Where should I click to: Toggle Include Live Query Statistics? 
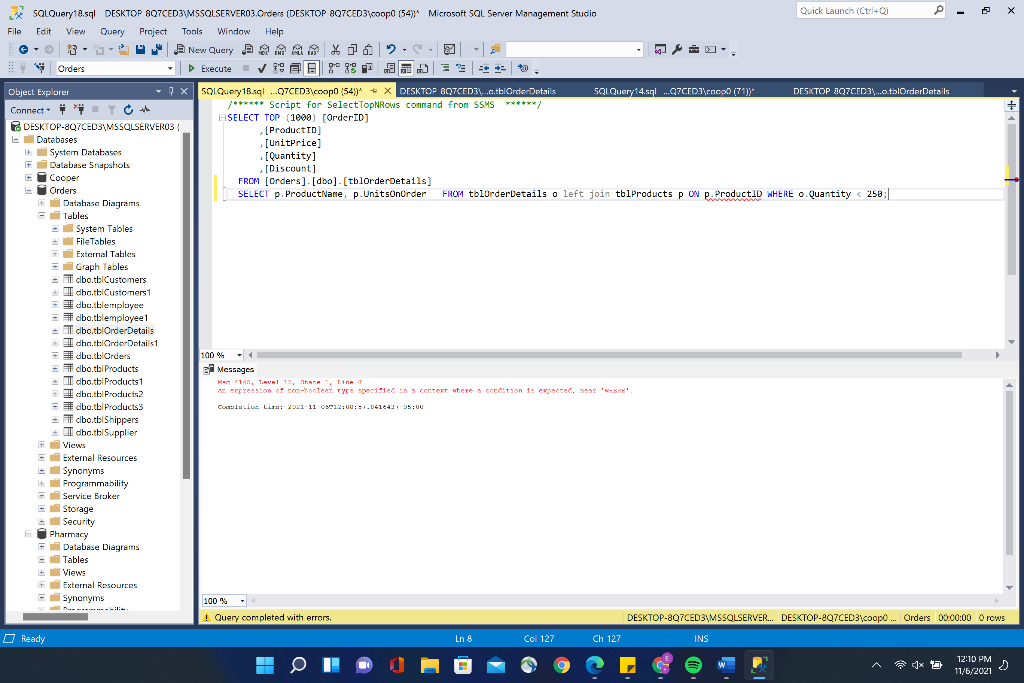(351, 69)
